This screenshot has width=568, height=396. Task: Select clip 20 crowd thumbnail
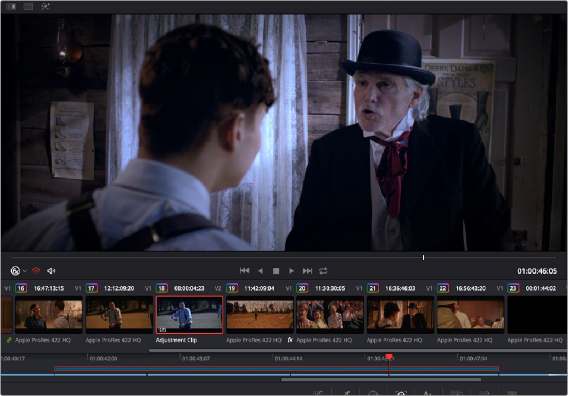pos(330,314)
